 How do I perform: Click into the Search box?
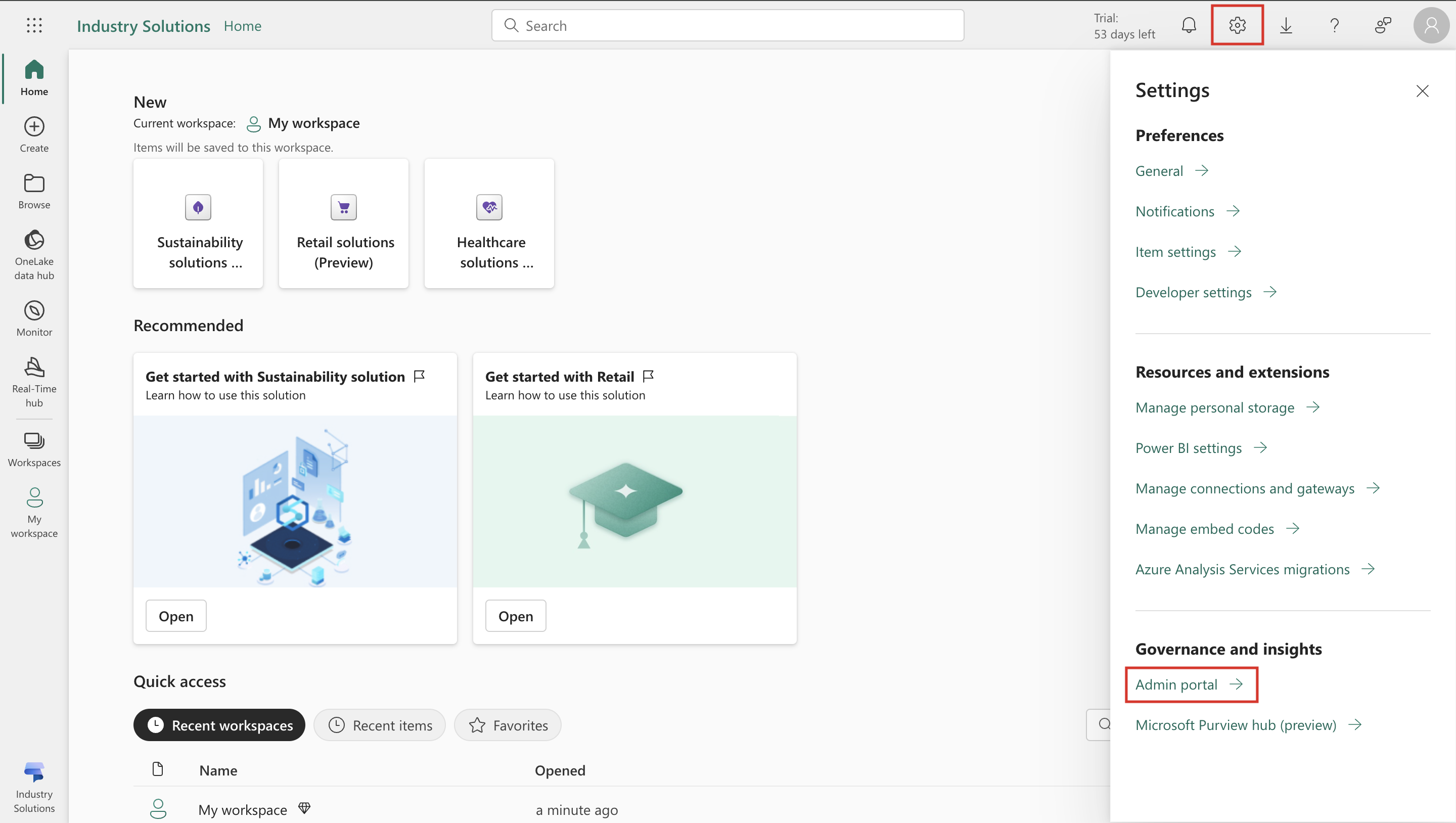(727, 25)
